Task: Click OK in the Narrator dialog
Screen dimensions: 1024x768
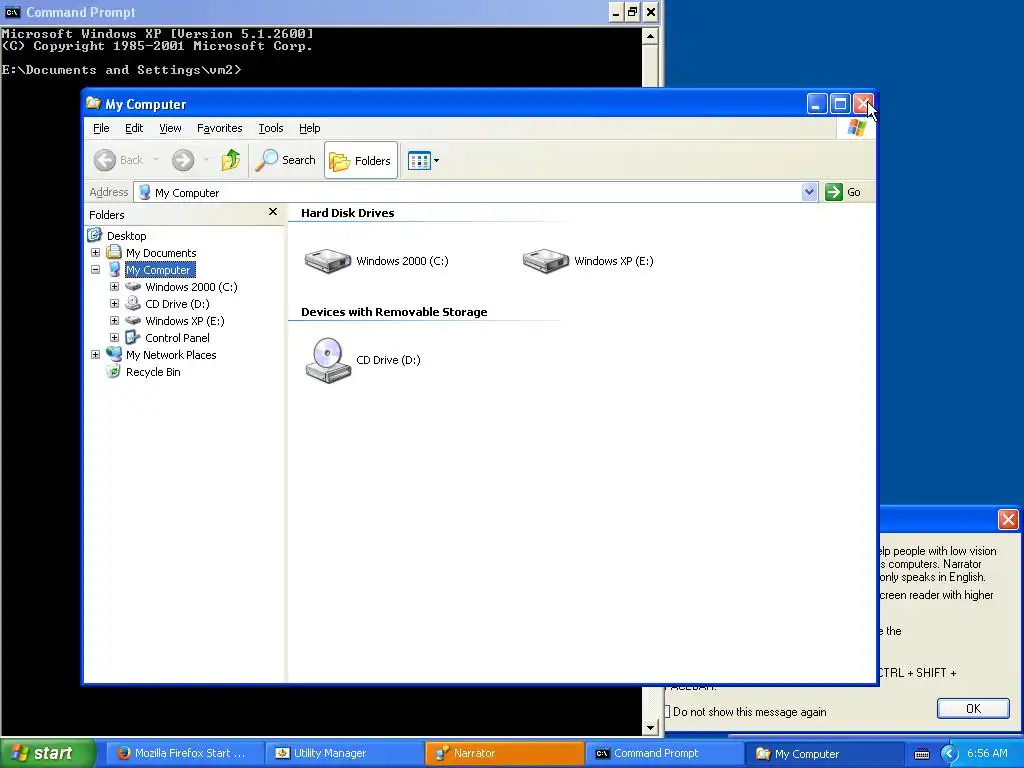Action: point(973,709)
